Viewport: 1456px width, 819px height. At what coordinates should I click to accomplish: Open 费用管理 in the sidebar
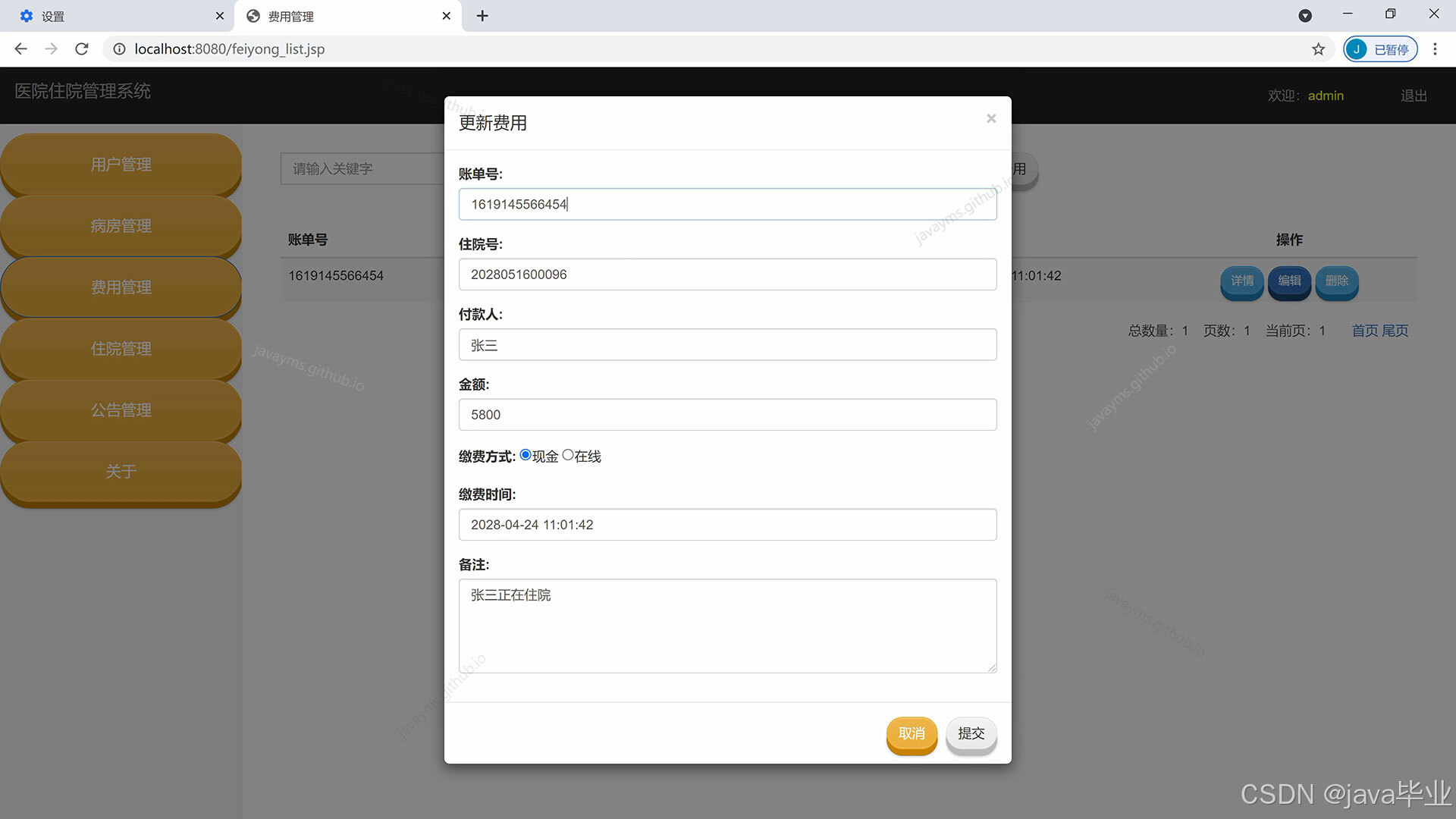(x=121, y=287)
